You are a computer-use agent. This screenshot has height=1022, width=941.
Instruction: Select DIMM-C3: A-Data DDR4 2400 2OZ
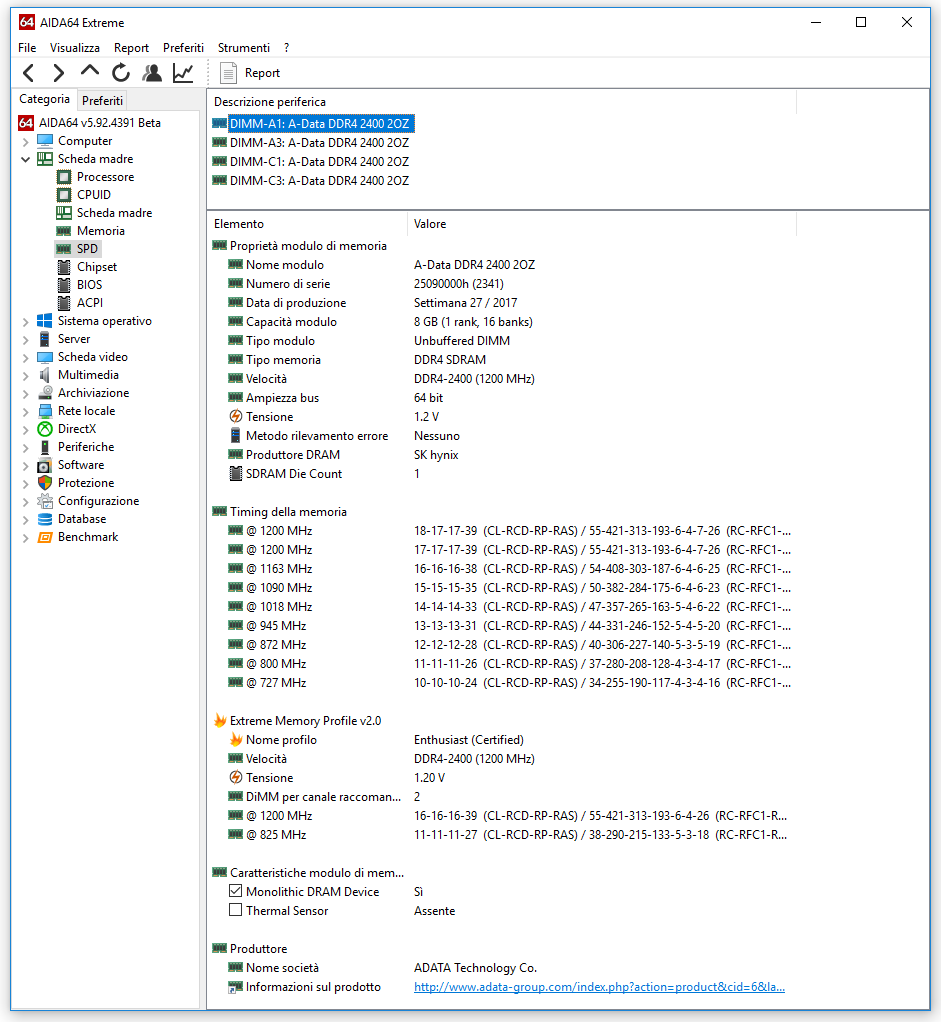[x=319, y=181]
